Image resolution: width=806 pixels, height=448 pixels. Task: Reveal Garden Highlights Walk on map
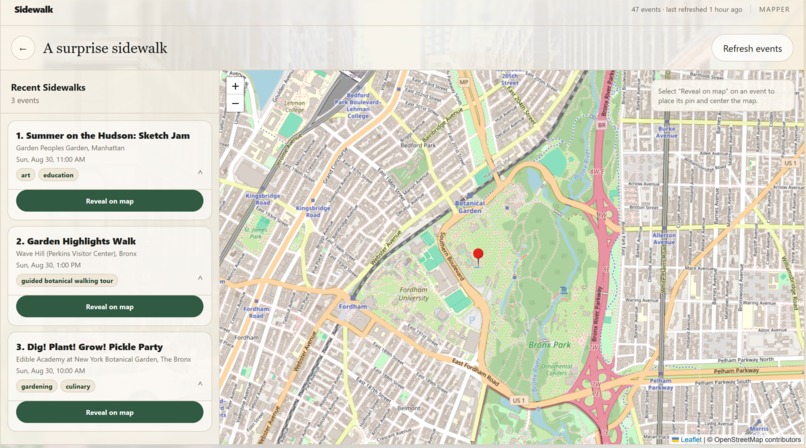click(109, 307)
